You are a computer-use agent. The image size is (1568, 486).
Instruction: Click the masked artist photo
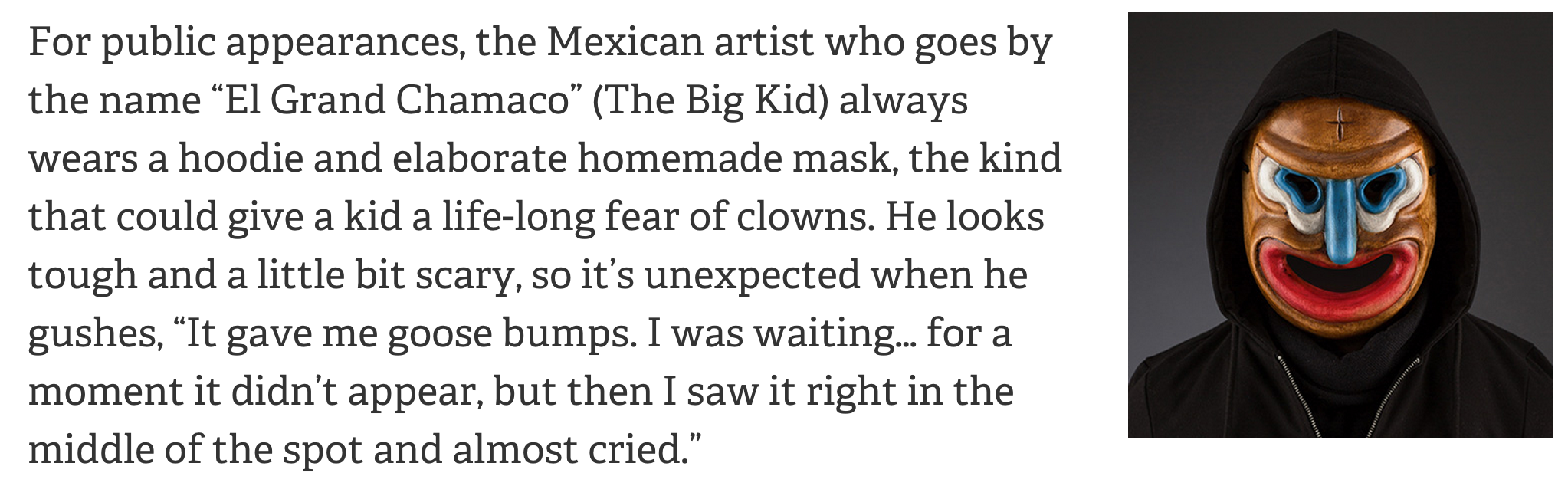1340,225
